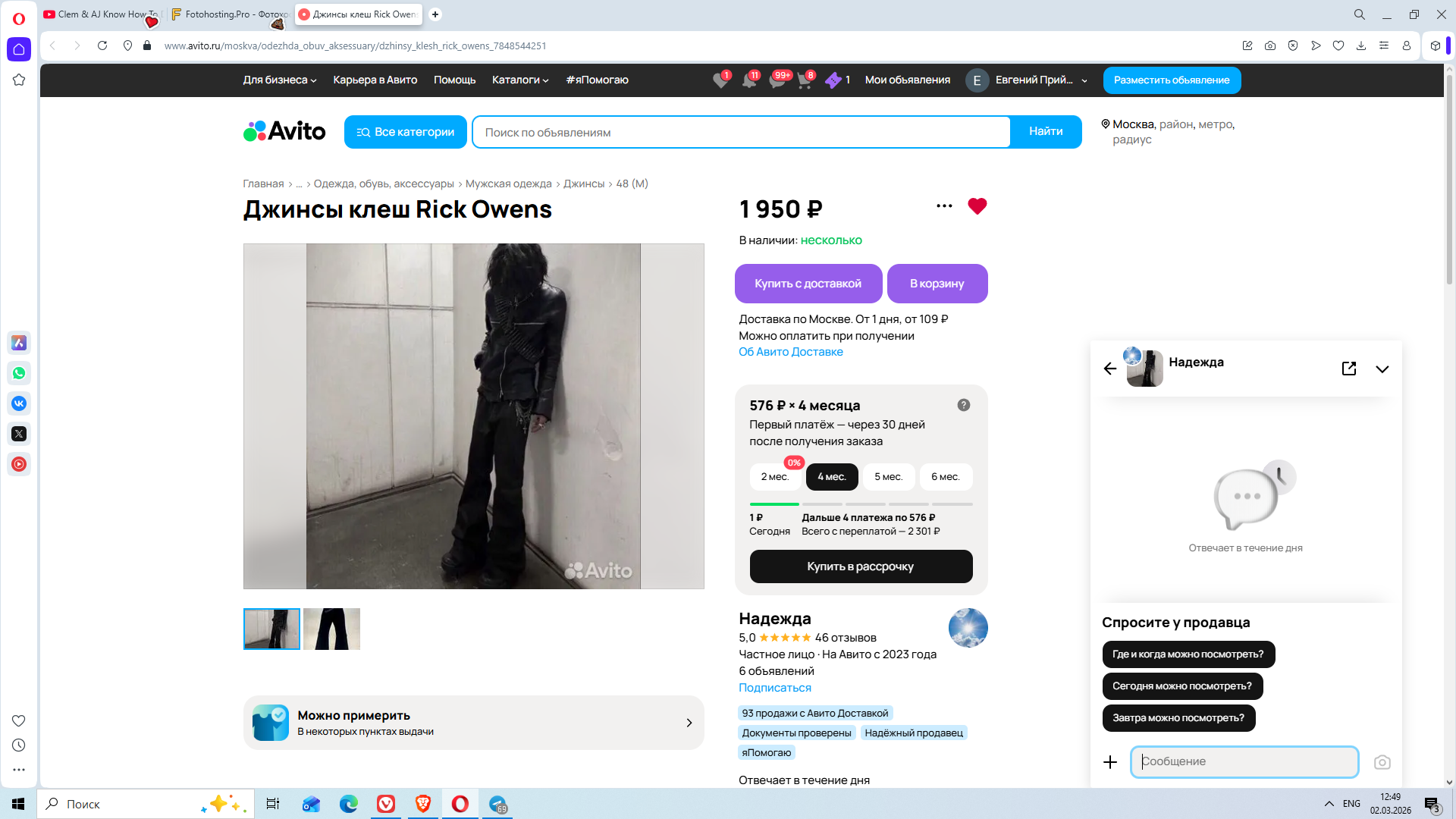Click installment help question mark icon
This screenshot has width=1456, height=819.
tap(963, 405)
